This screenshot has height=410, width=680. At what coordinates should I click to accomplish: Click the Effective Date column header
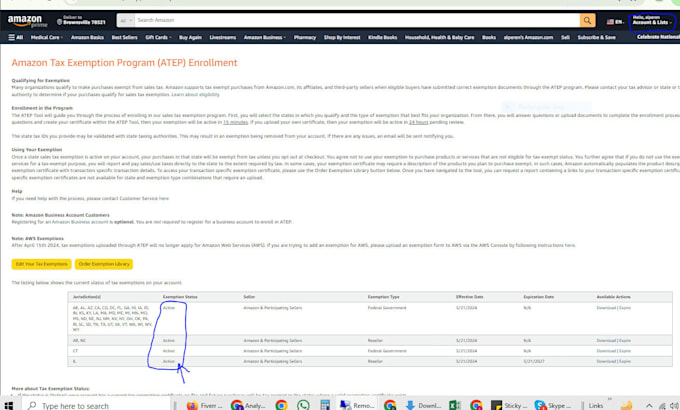[x=469, y=297]
